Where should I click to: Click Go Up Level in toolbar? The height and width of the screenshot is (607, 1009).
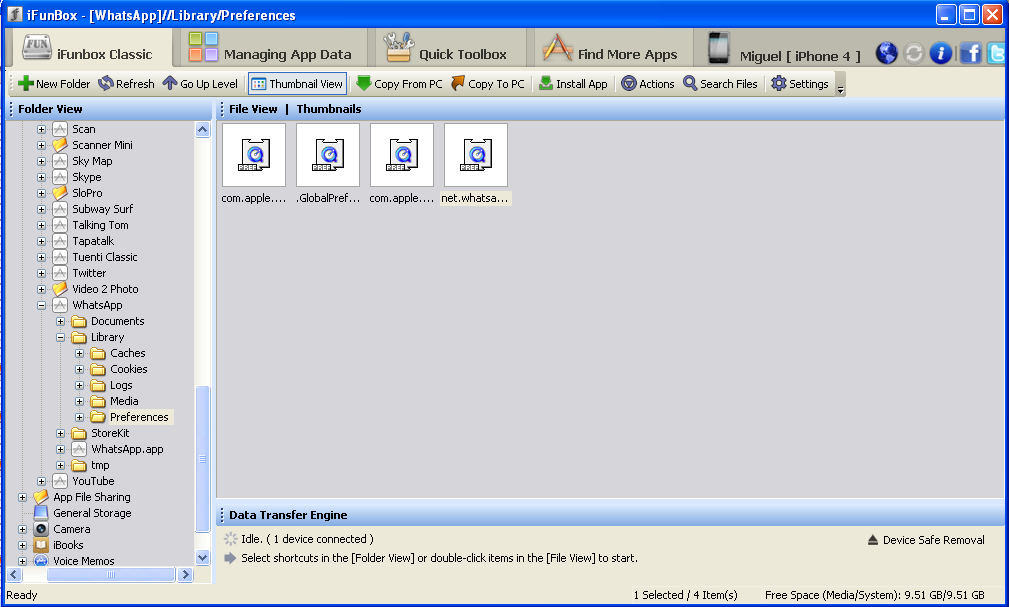coord(200,84)
